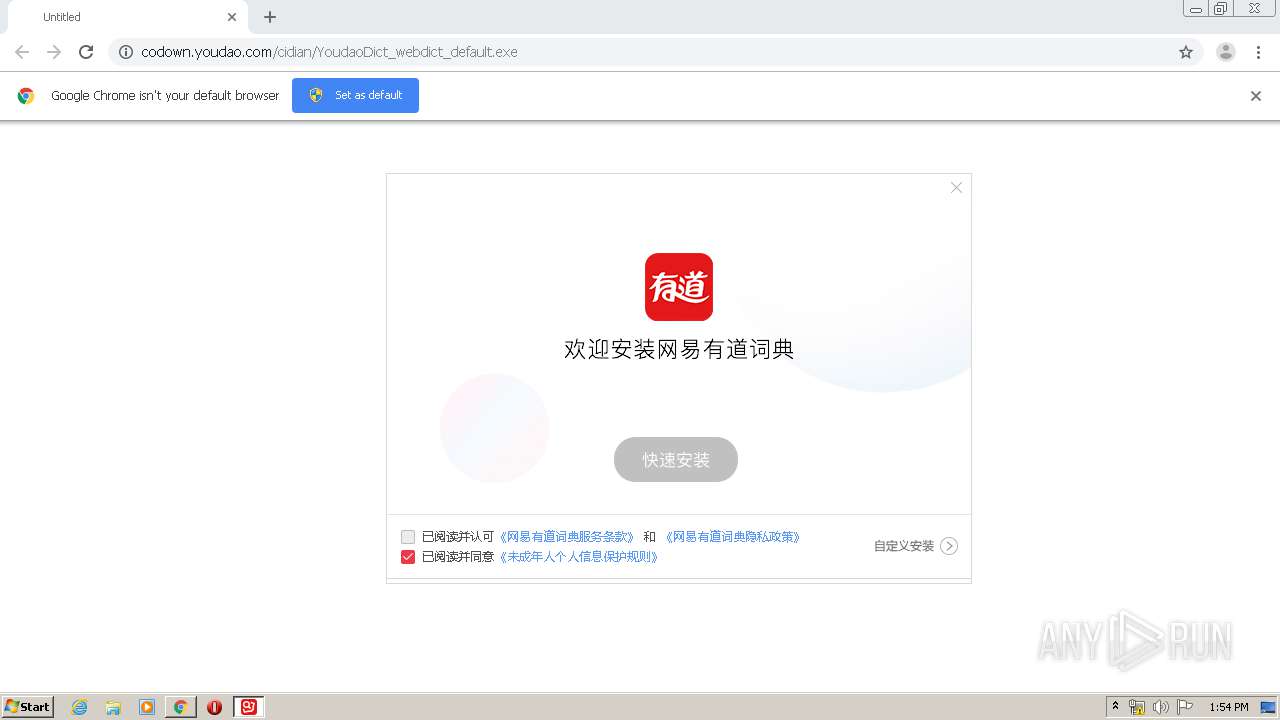This screenshot has height=720, width=1280.
Task: Open Windows Explorer folder from taskbar
Action: 113,707
